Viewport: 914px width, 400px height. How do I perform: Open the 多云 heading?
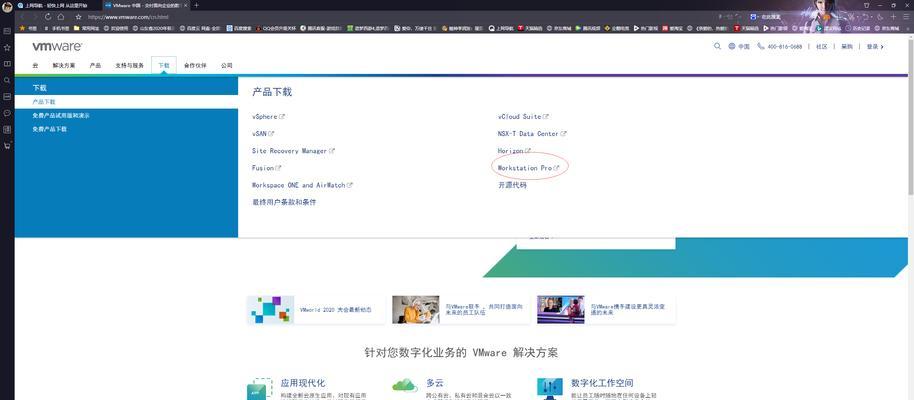click(435, 383)
